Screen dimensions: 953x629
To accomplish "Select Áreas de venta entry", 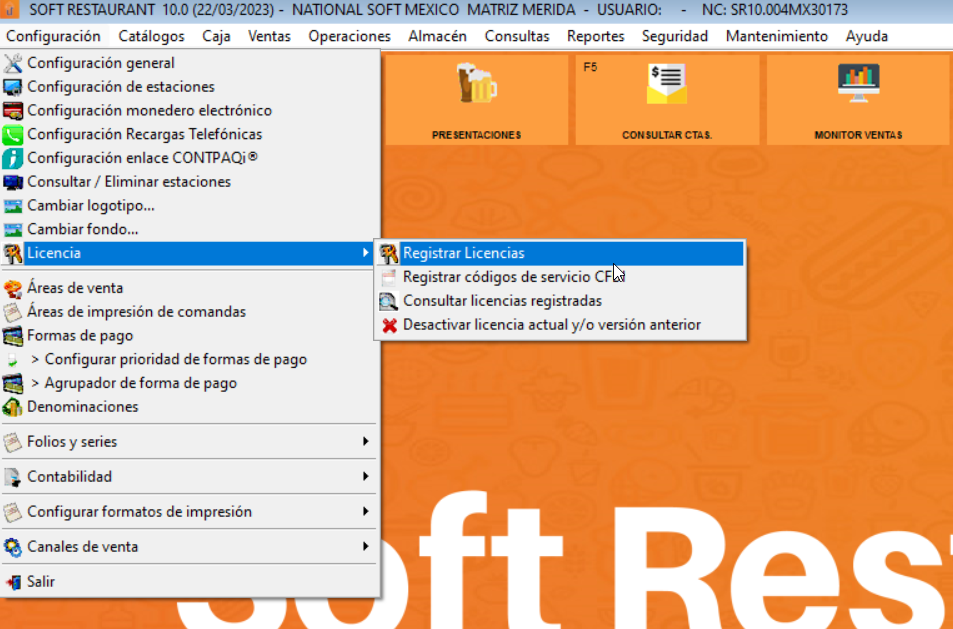I will point(190,288).
